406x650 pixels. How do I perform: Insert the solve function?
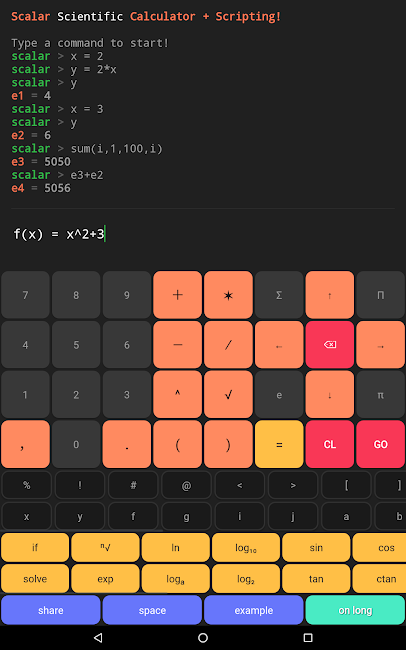coord(35,578)
